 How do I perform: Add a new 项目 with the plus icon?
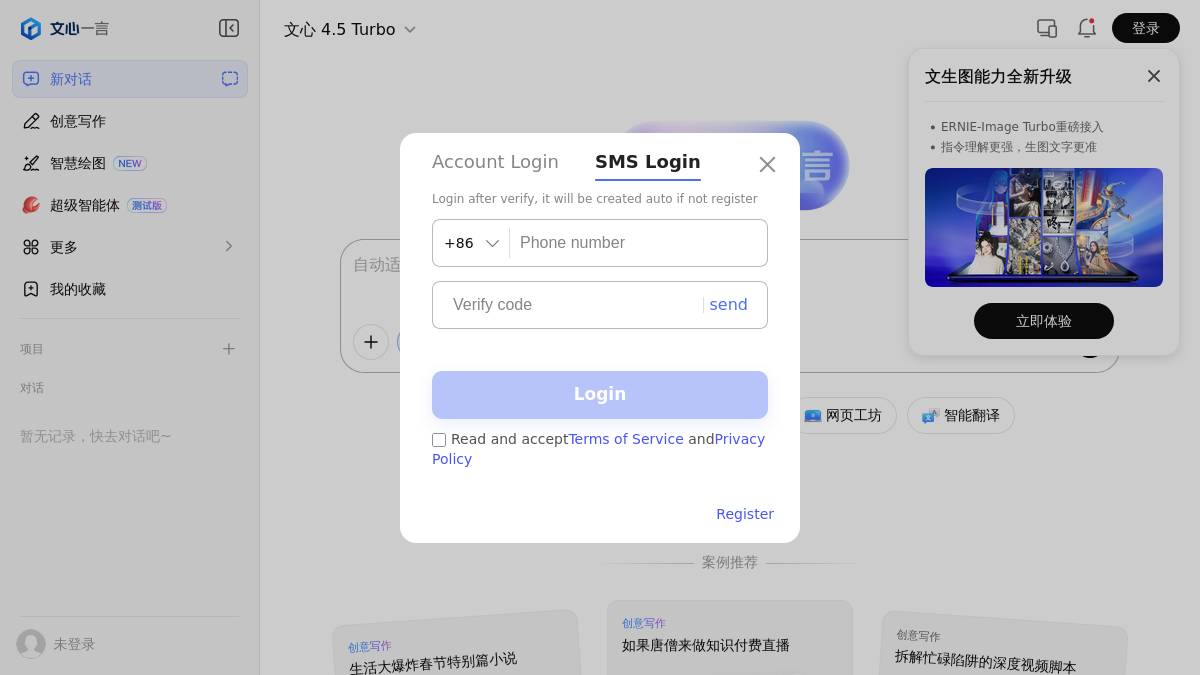pos(229,349)
